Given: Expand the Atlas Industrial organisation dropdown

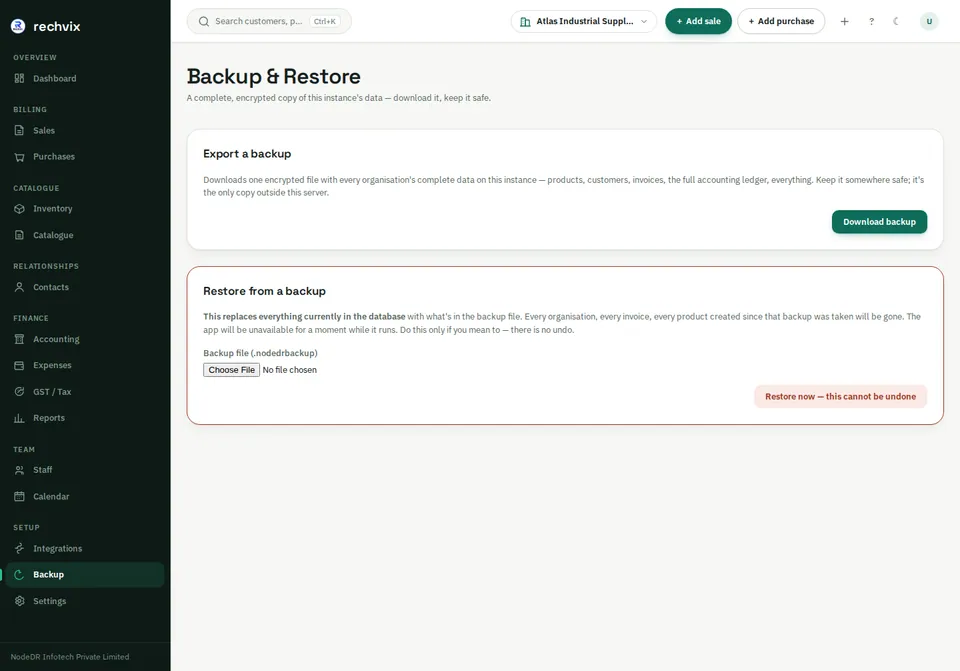Looking at the screenshot, I should pos(583,21).
